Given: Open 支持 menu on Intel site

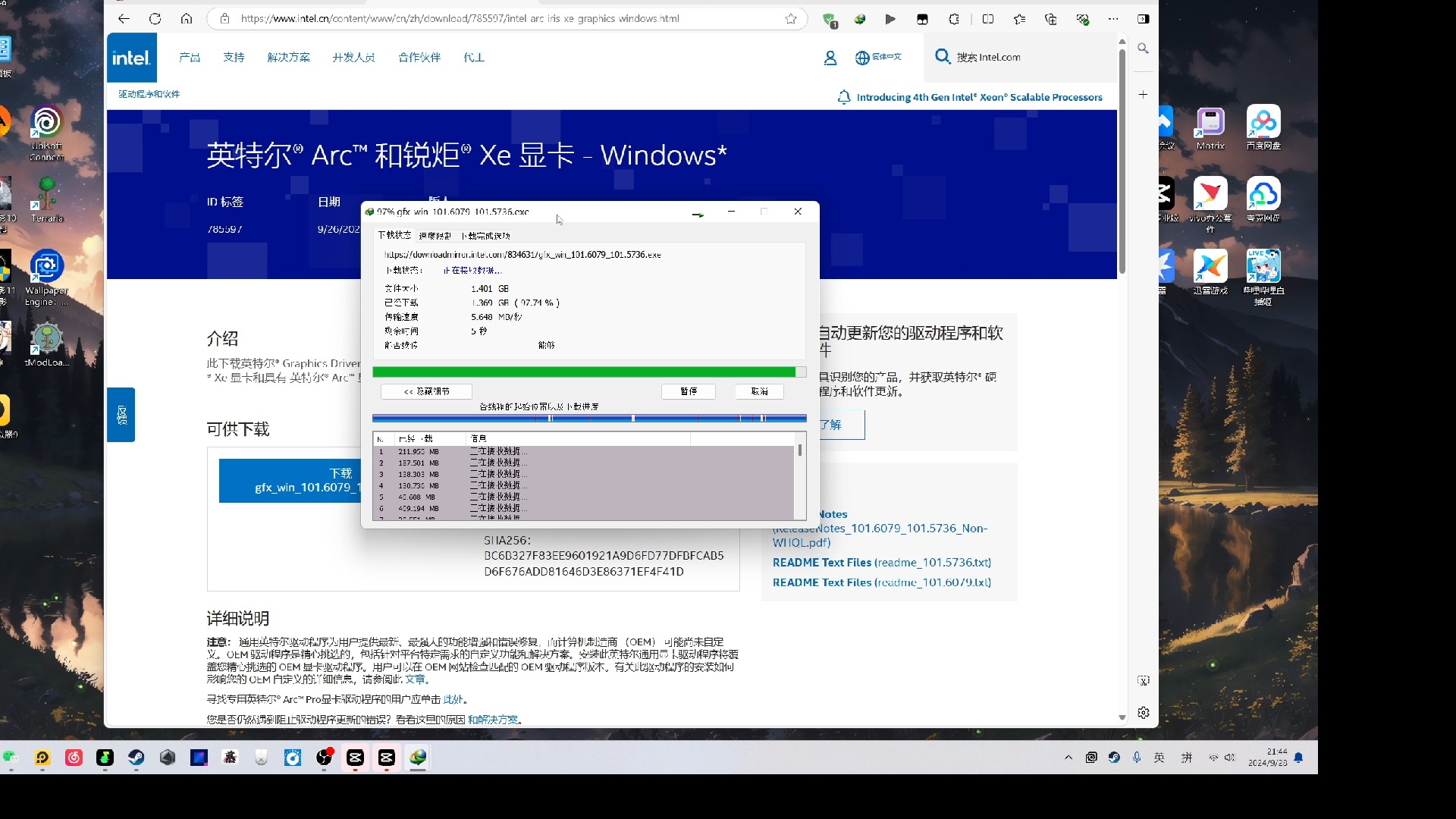Looking at the screenshot, I should [x=234, y=58].
